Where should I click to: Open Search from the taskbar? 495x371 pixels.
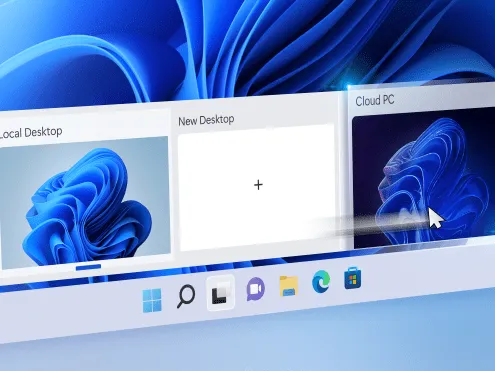pos(186,296)
